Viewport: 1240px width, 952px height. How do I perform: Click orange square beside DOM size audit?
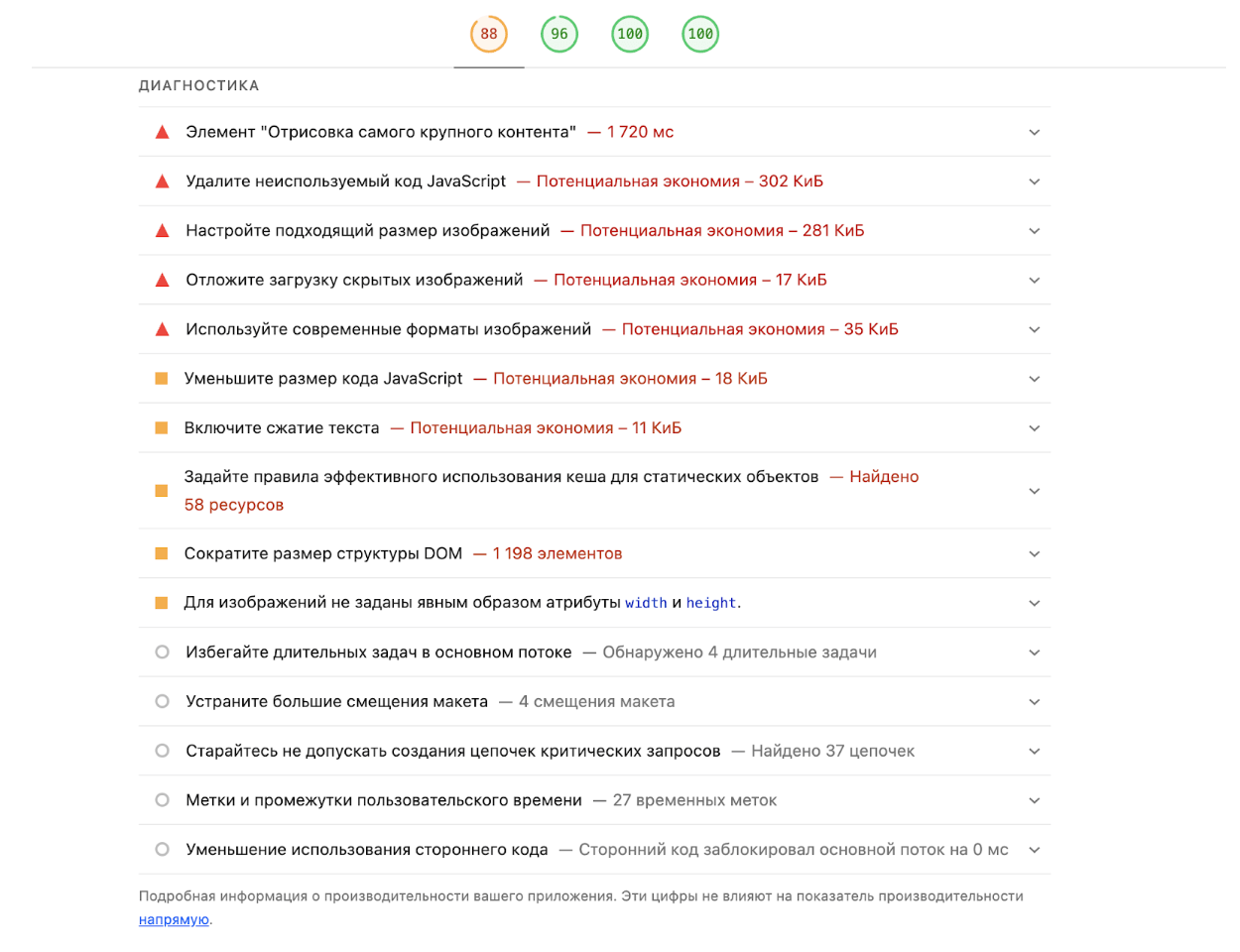[162, 553]
